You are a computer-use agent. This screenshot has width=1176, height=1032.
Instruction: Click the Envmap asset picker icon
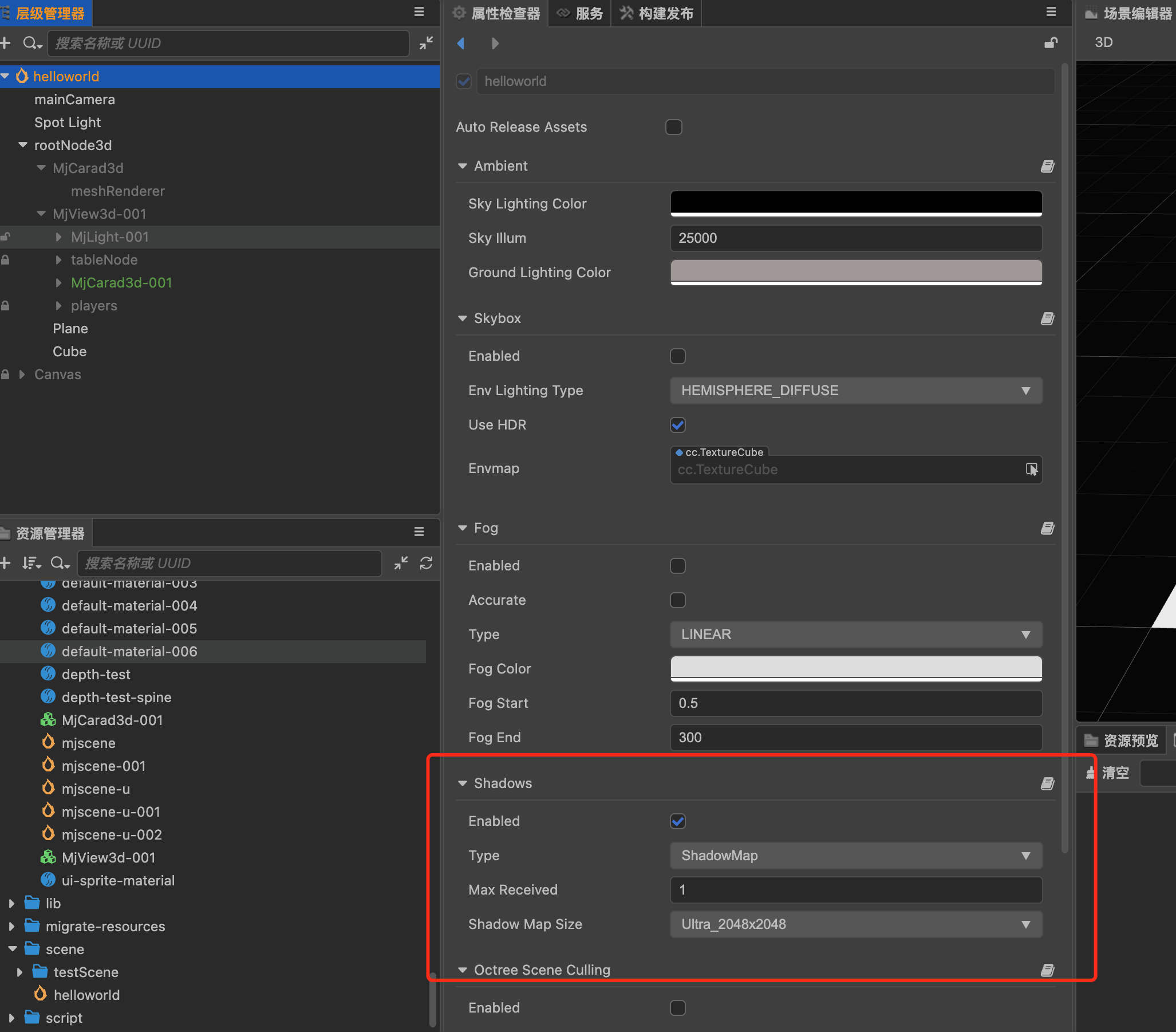[1031, 470]
